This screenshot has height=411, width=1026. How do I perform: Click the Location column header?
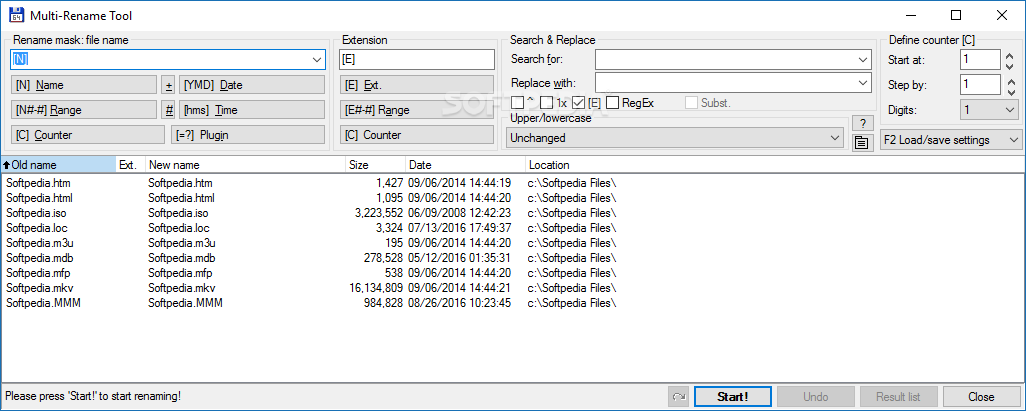(x=775, y=165)
